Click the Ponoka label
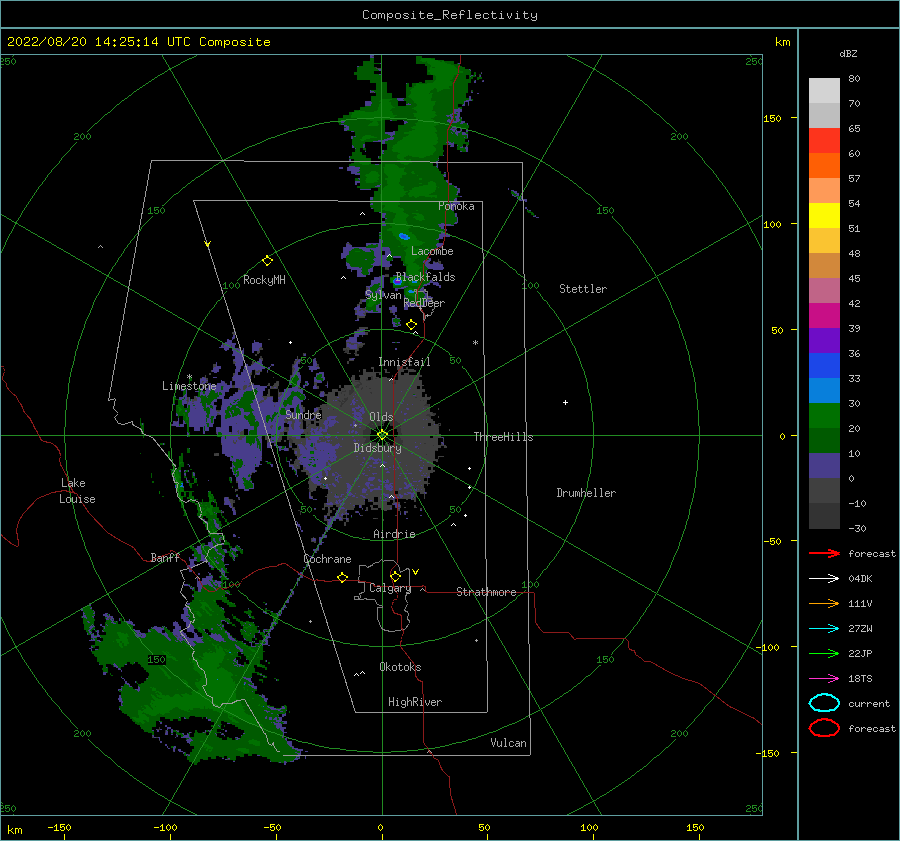Screen dimensions: 900x841 click(x=456, y=206)
